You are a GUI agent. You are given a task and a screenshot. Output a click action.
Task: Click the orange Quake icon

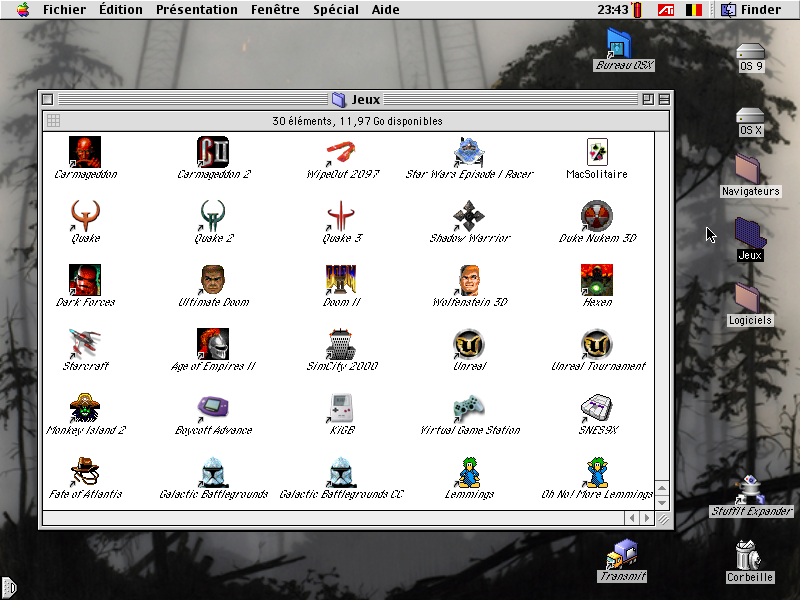coord(85,215)
